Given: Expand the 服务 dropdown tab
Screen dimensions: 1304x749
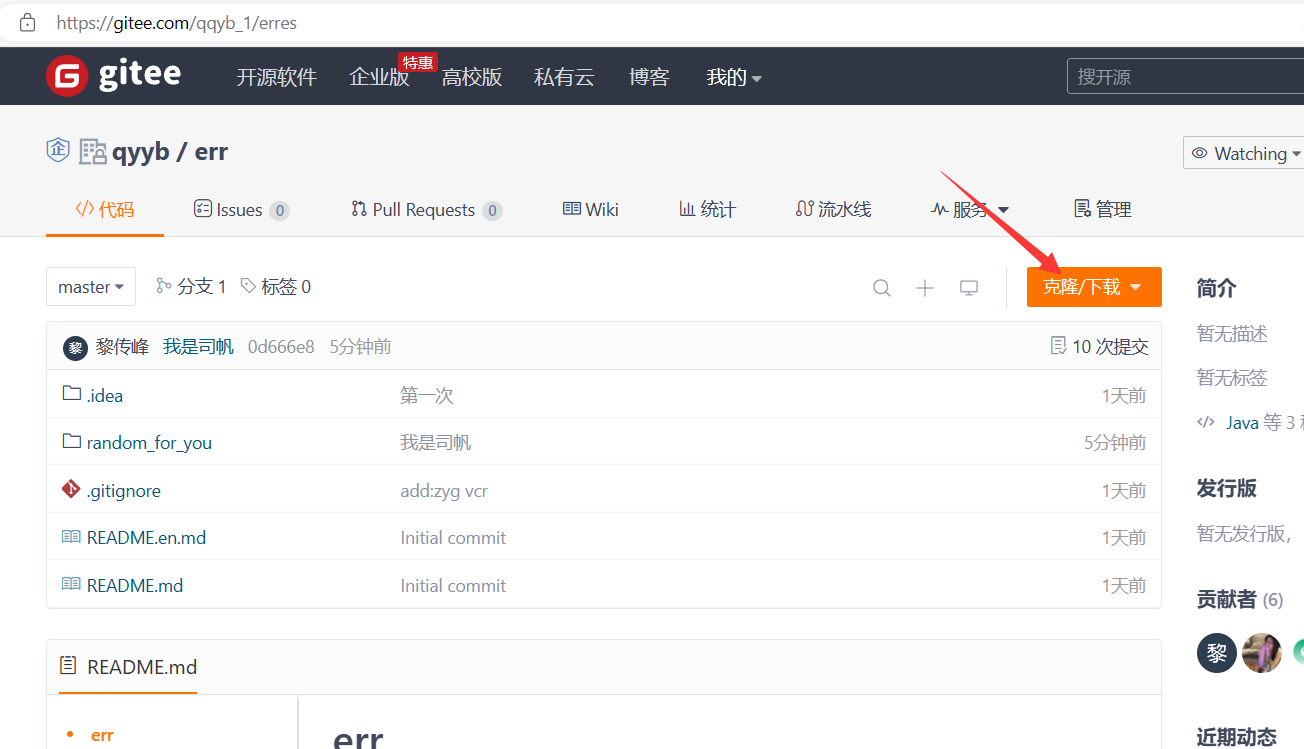Looking at the screenshot, I should pos(970,209).
